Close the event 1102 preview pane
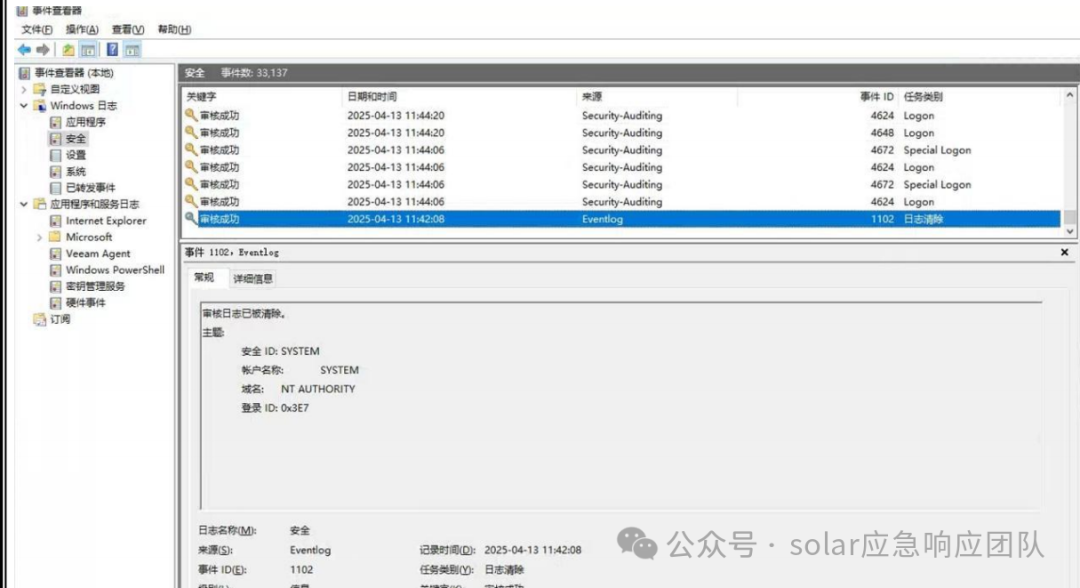 click(x=1064, y=252)
